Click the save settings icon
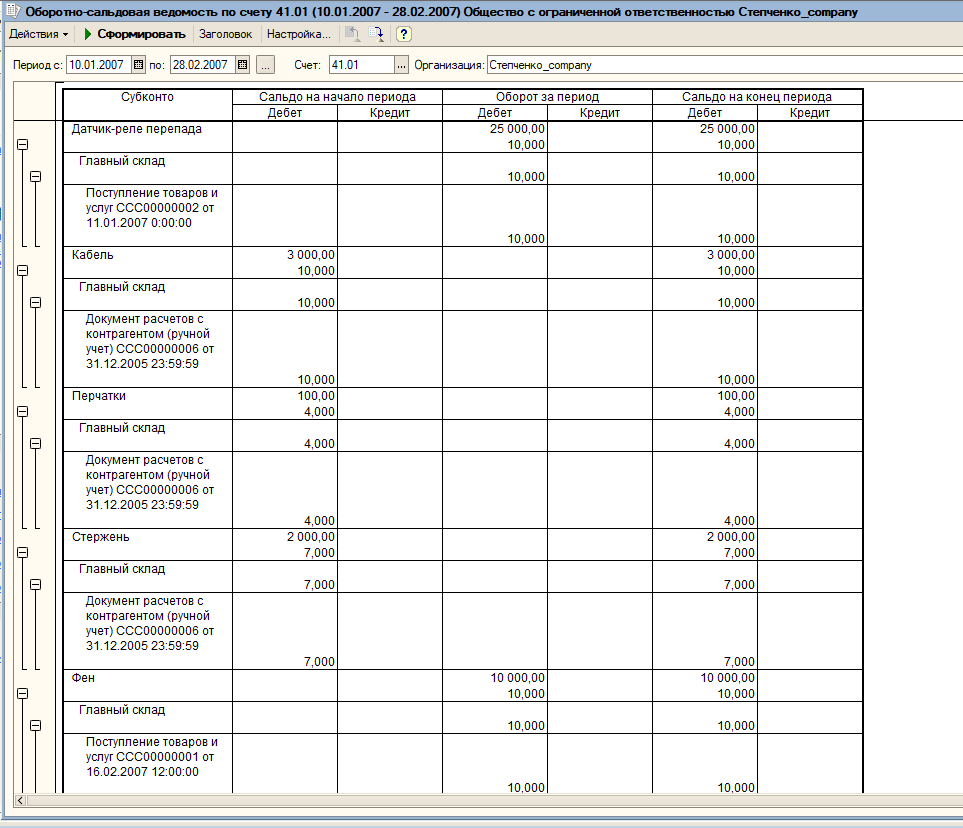Image resolution: width=963 pixels, height=828 pixels. [x=376, y=34]
